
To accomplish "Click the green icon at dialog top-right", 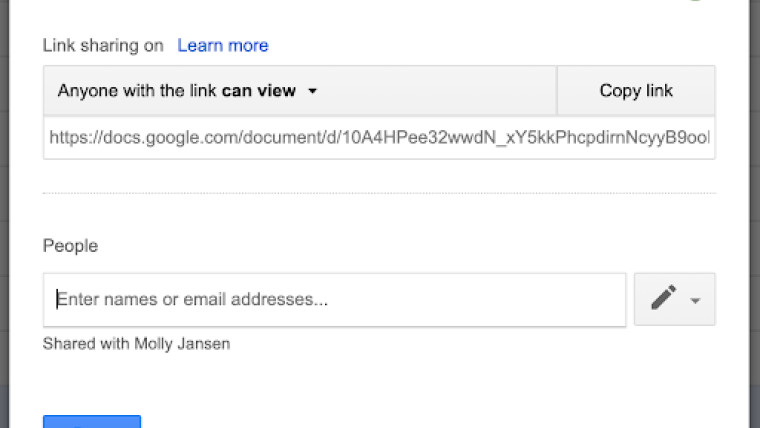I will [x=695, y=0].
